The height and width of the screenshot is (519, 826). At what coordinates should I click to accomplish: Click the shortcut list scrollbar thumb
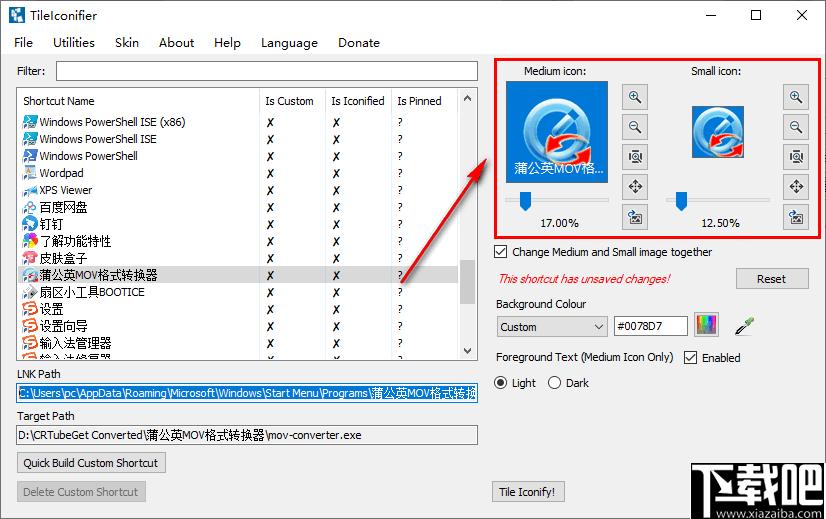click(467, 282)
